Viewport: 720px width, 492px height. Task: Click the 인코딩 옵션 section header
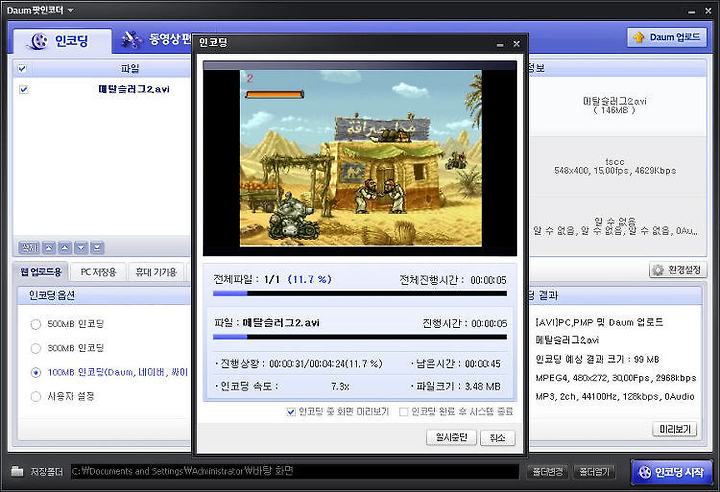(52, 295)
